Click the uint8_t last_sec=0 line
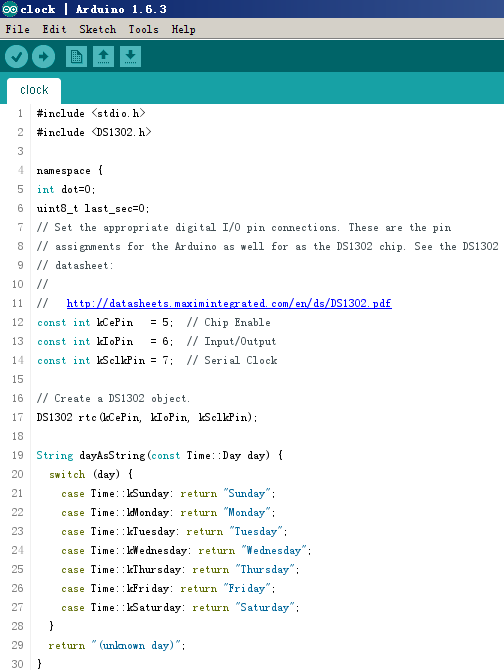504x670 pixels. point(93,209)
